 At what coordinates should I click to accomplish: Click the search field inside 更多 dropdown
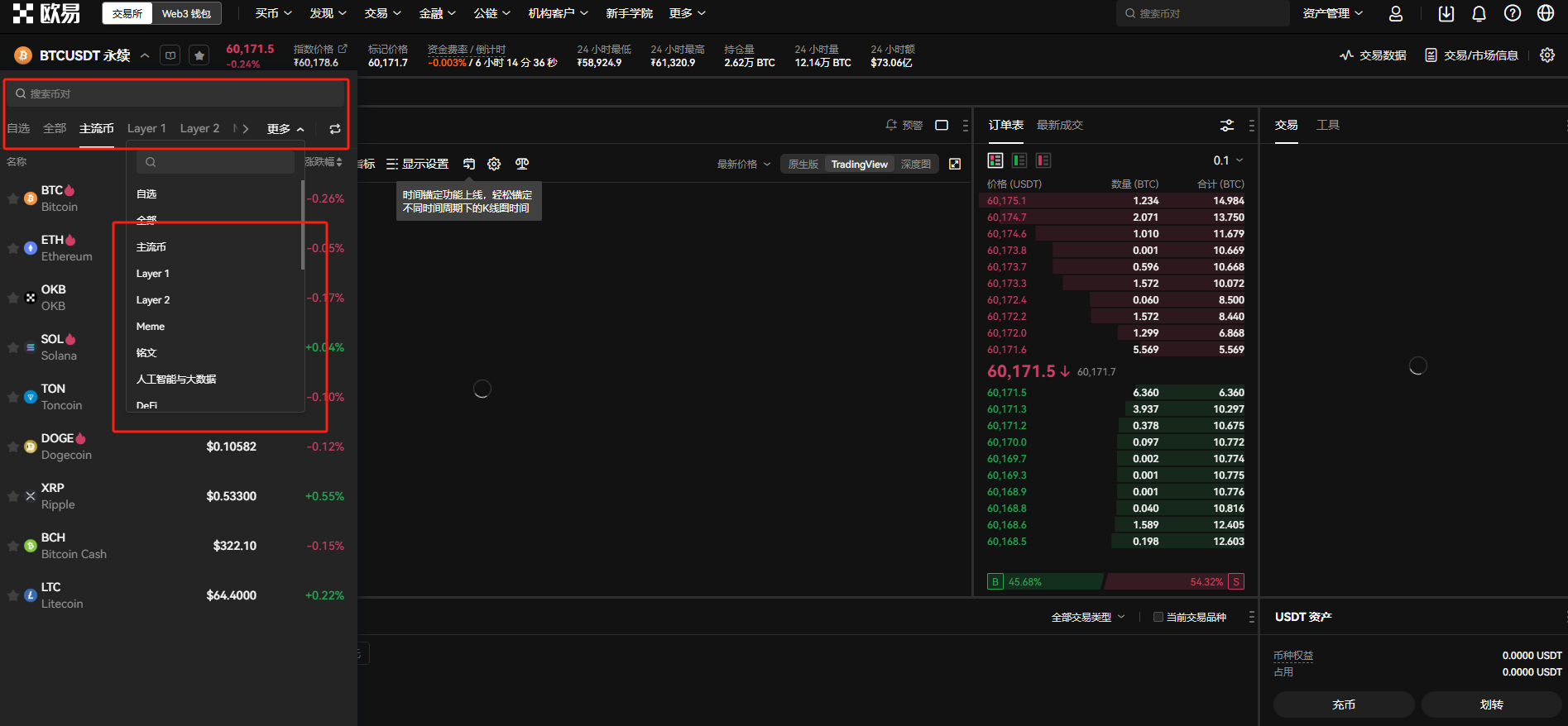(216, 162)
